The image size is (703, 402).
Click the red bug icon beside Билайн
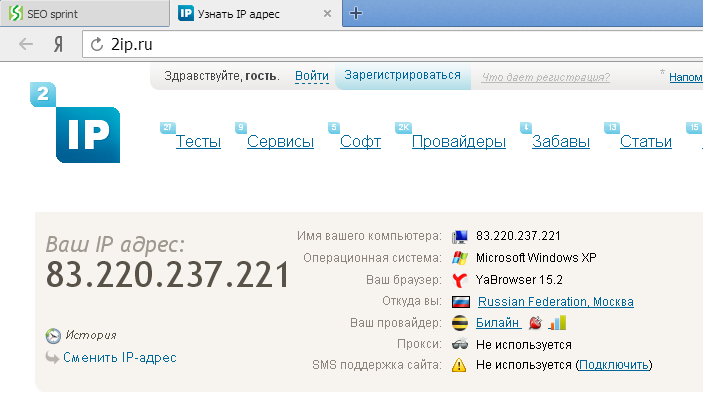click(x=535, y=323)
